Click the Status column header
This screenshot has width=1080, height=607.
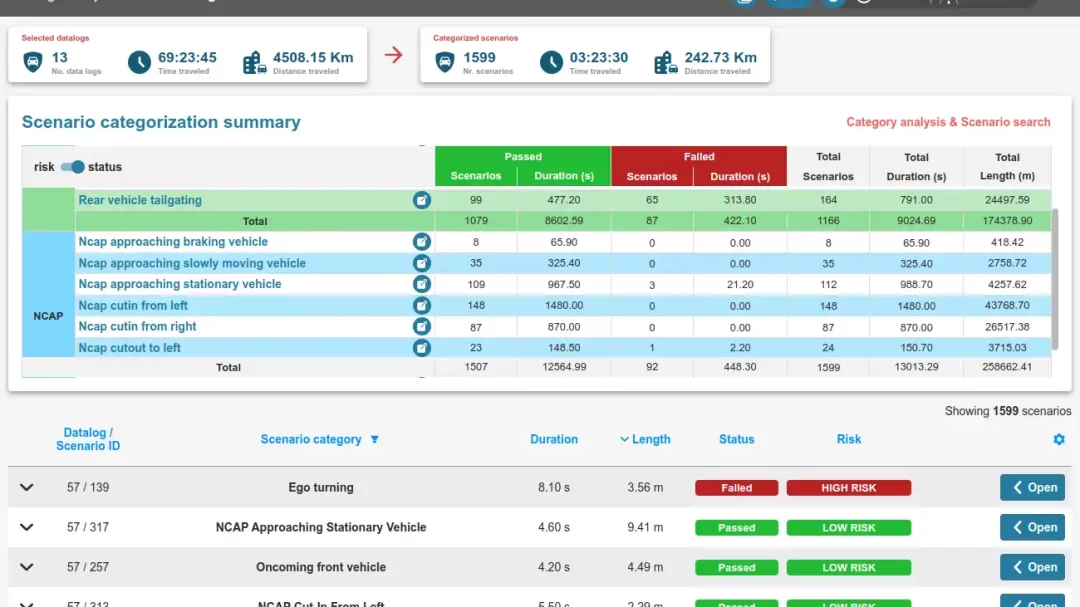736,439
